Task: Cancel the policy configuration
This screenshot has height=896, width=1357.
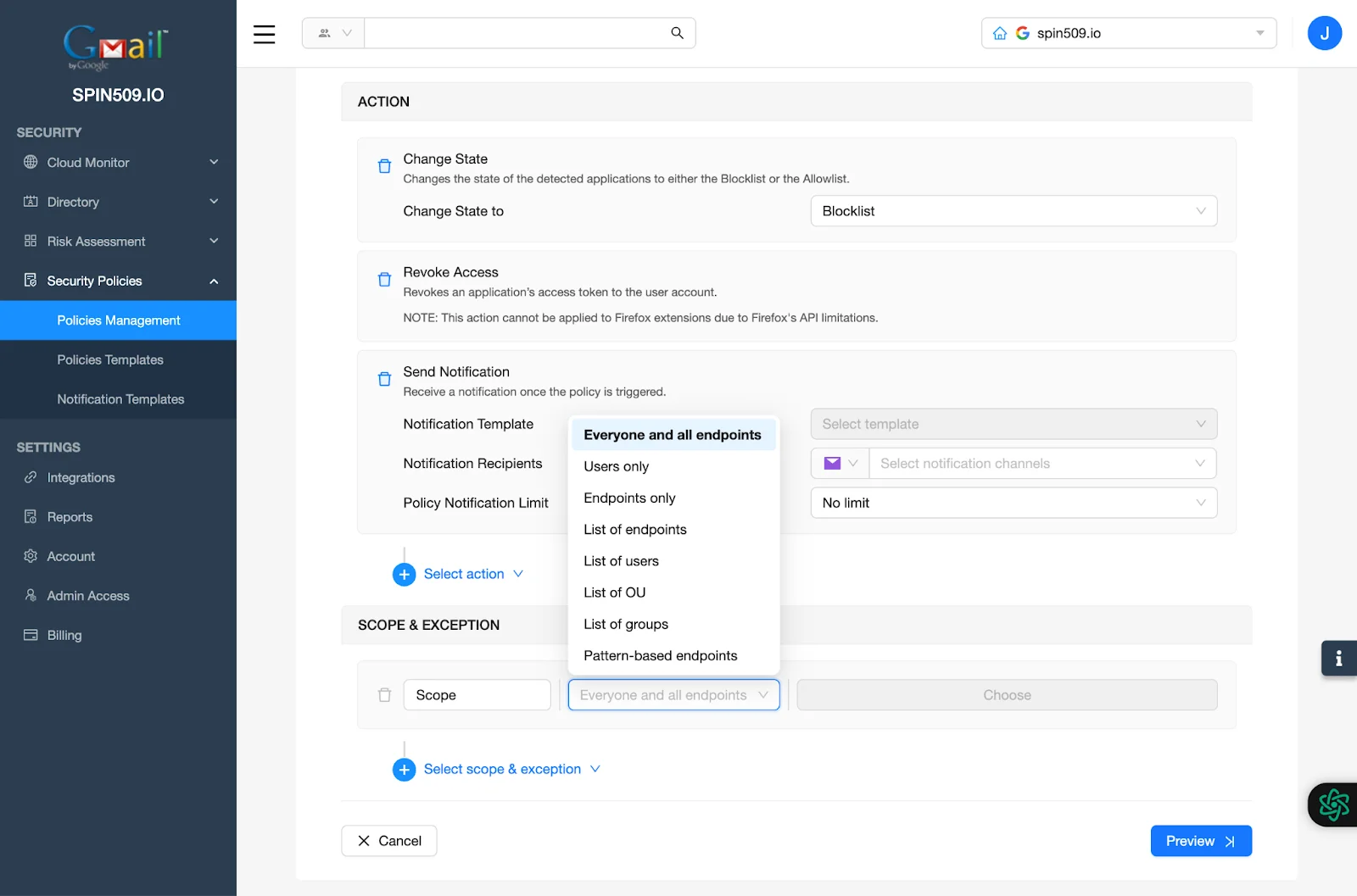Action: click(388, 840)
